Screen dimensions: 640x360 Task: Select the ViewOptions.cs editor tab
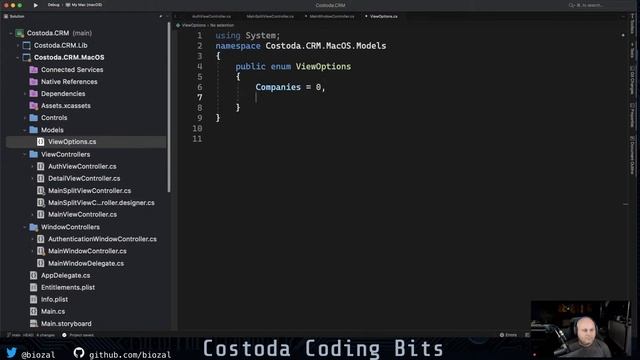click(383, 16)
